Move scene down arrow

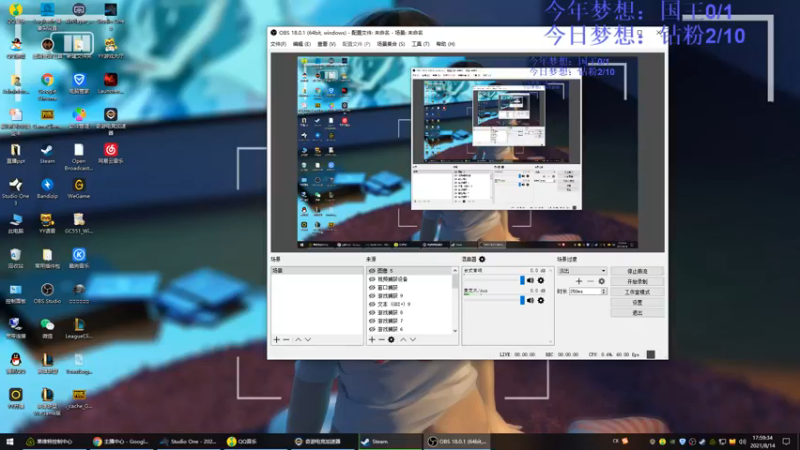[308, 340]
